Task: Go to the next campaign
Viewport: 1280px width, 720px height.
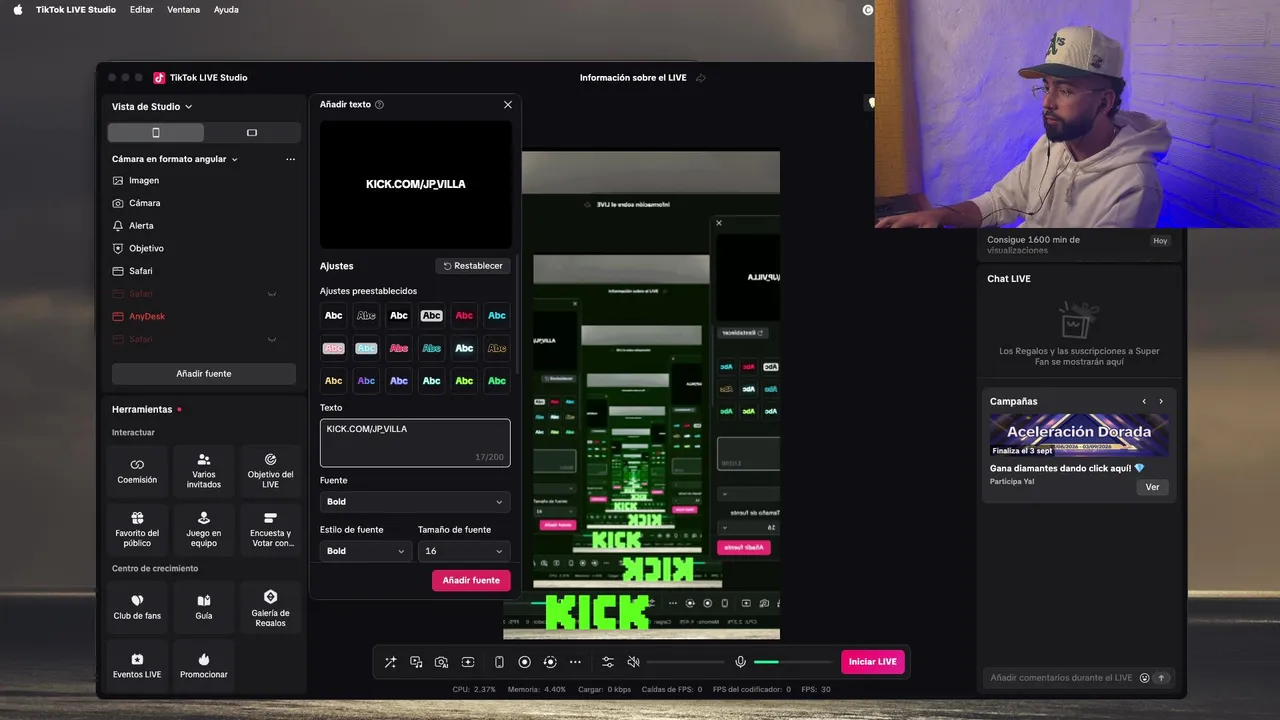Action: (1161, 402)
